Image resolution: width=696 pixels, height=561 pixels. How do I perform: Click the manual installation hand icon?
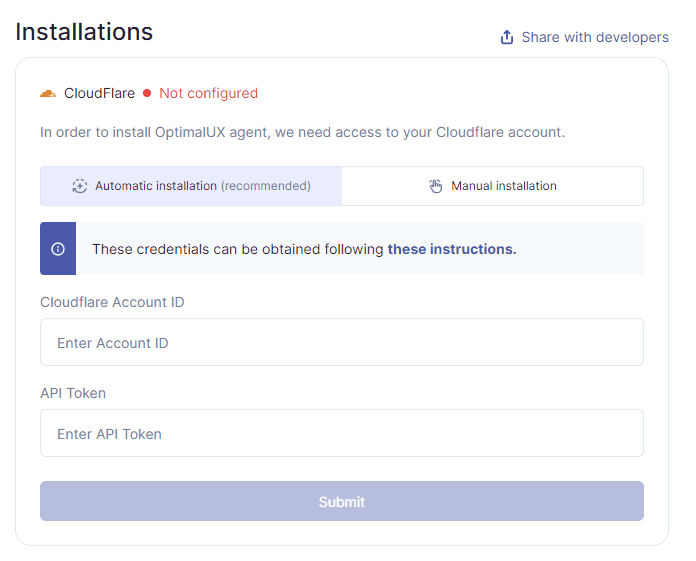coord(435,186)
